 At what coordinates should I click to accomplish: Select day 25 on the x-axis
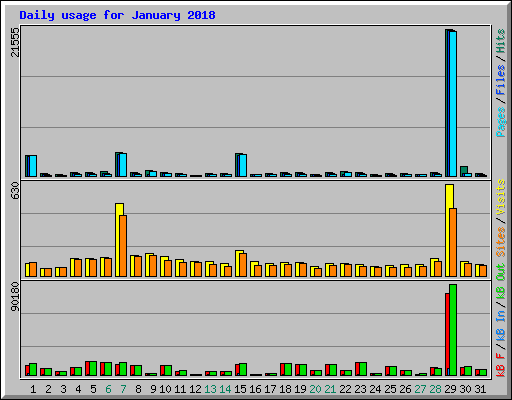[390, 389]
